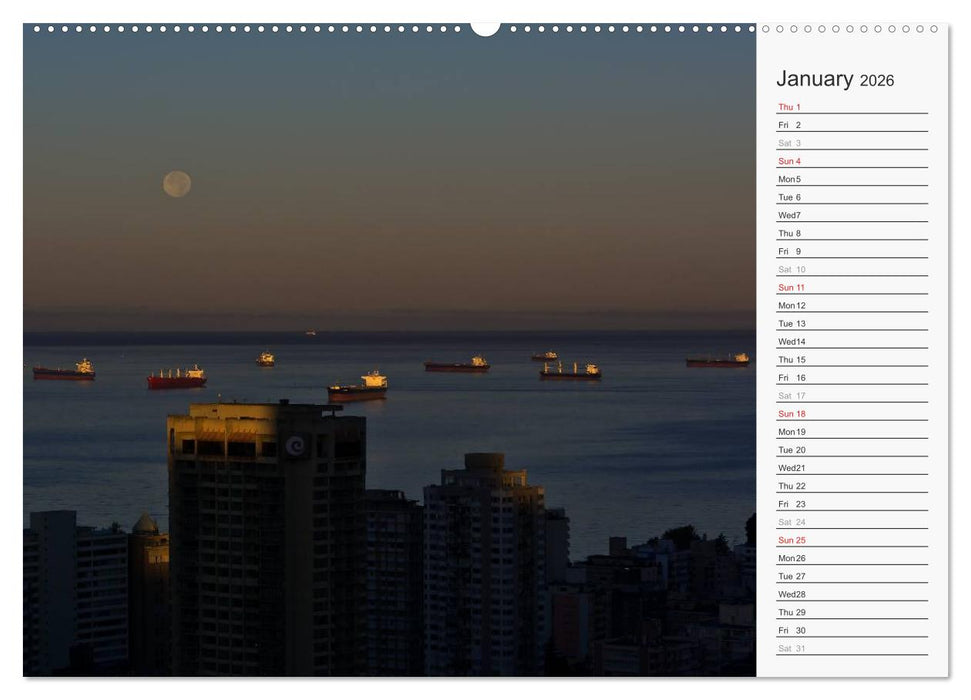This screenshot has width=971, height=700.
Task: Select the Fri 16 date row
Action: pyautogui.click(x=789, y=377)
